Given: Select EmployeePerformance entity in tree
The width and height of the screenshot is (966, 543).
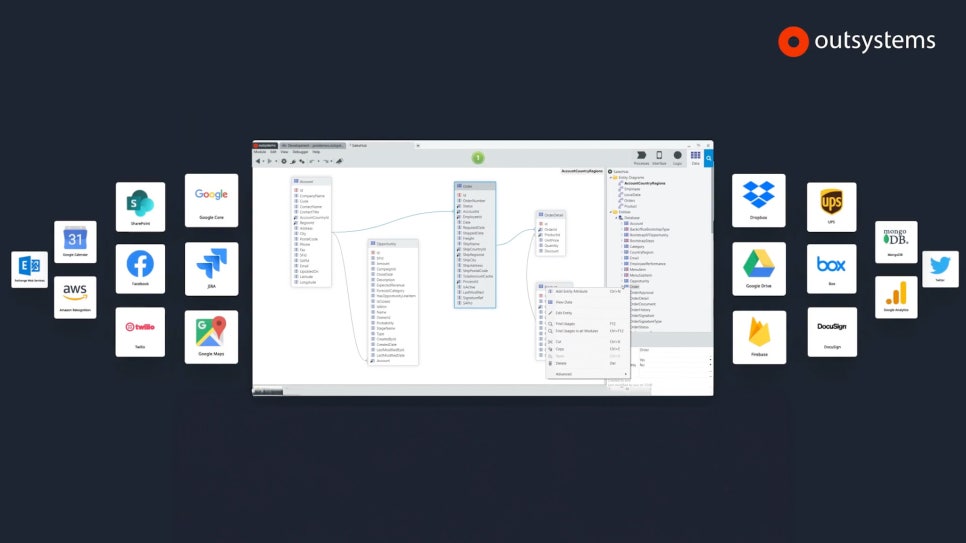Looking at the screenshot, I should [x=647, y=264].
